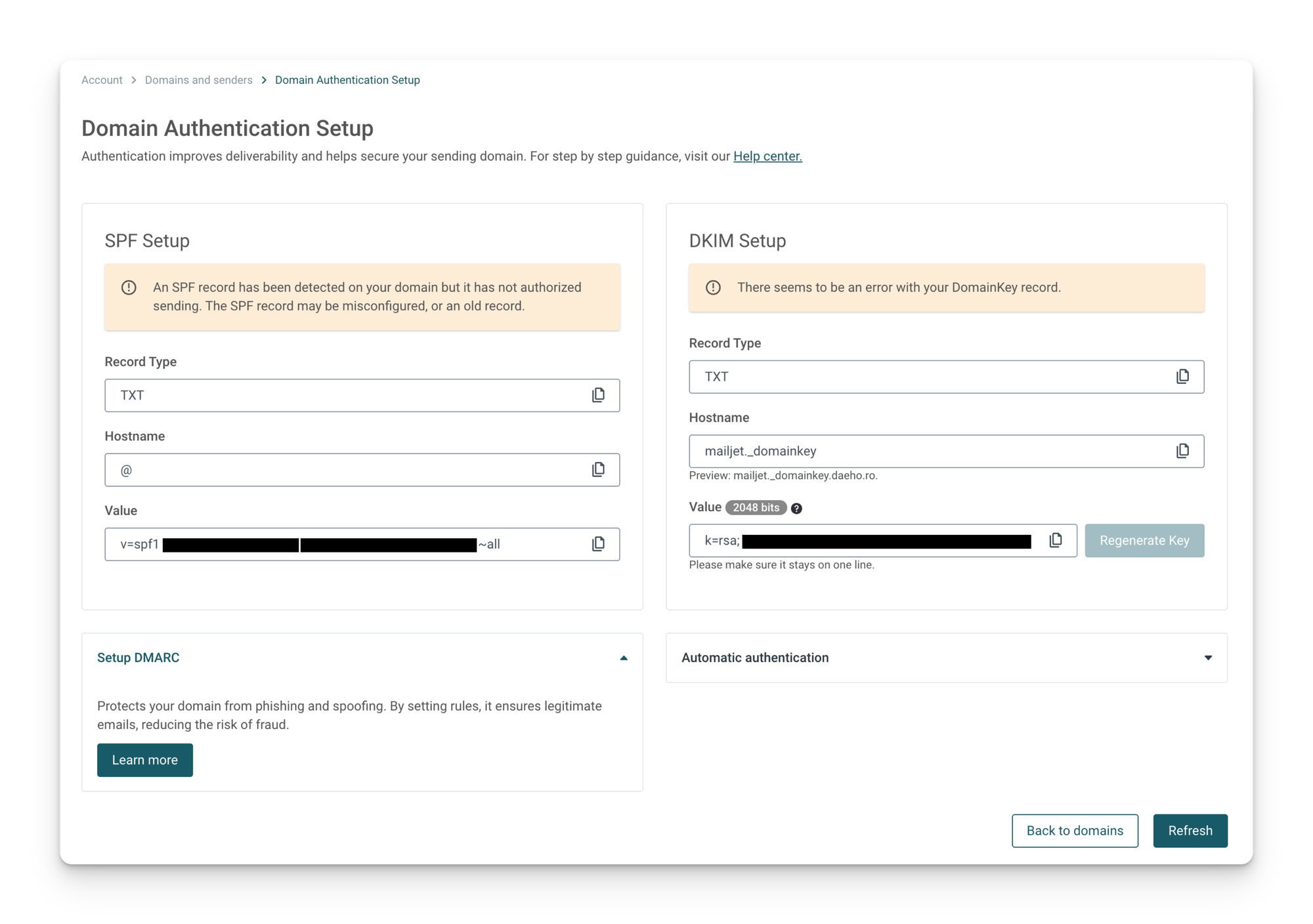
Task: Click Learn more about DMARC
Action: click(145, 760)
